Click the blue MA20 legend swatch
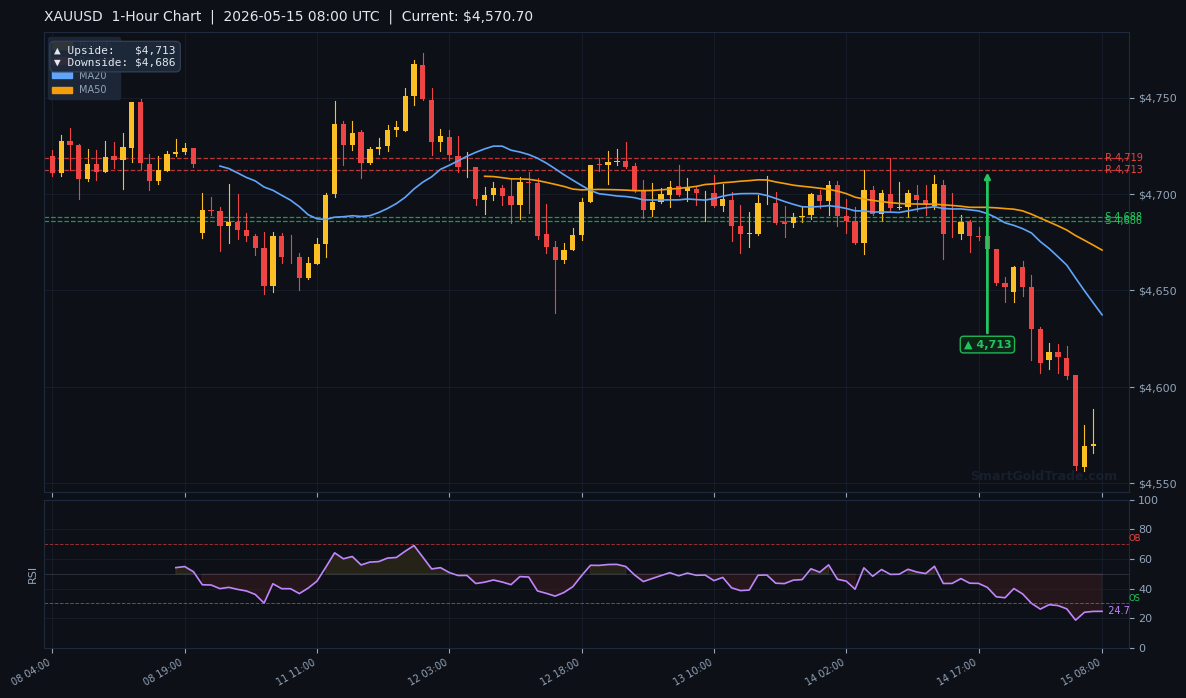1186x698 pixels. [62, 76]
